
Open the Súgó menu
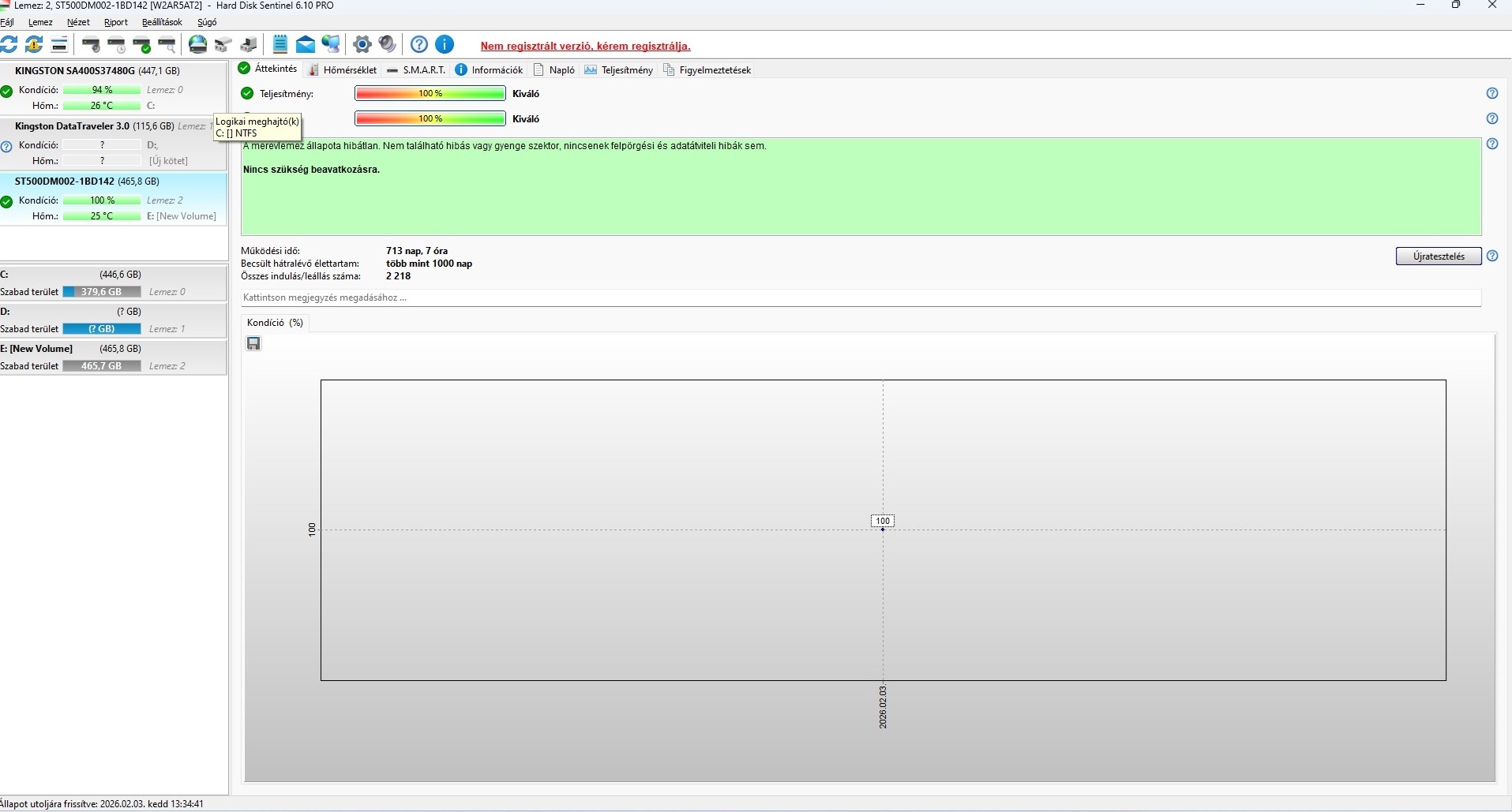pyautogui.click(x=207, y=22)
